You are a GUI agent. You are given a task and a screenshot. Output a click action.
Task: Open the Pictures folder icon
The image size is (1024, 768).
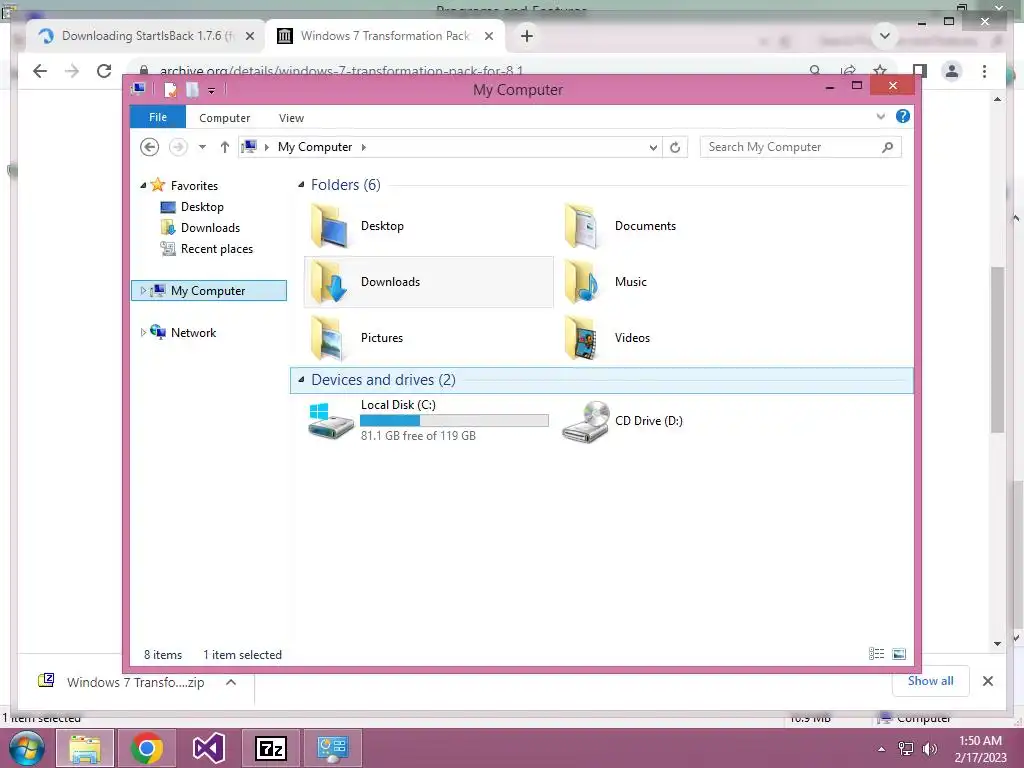click(x=328, y=338)
